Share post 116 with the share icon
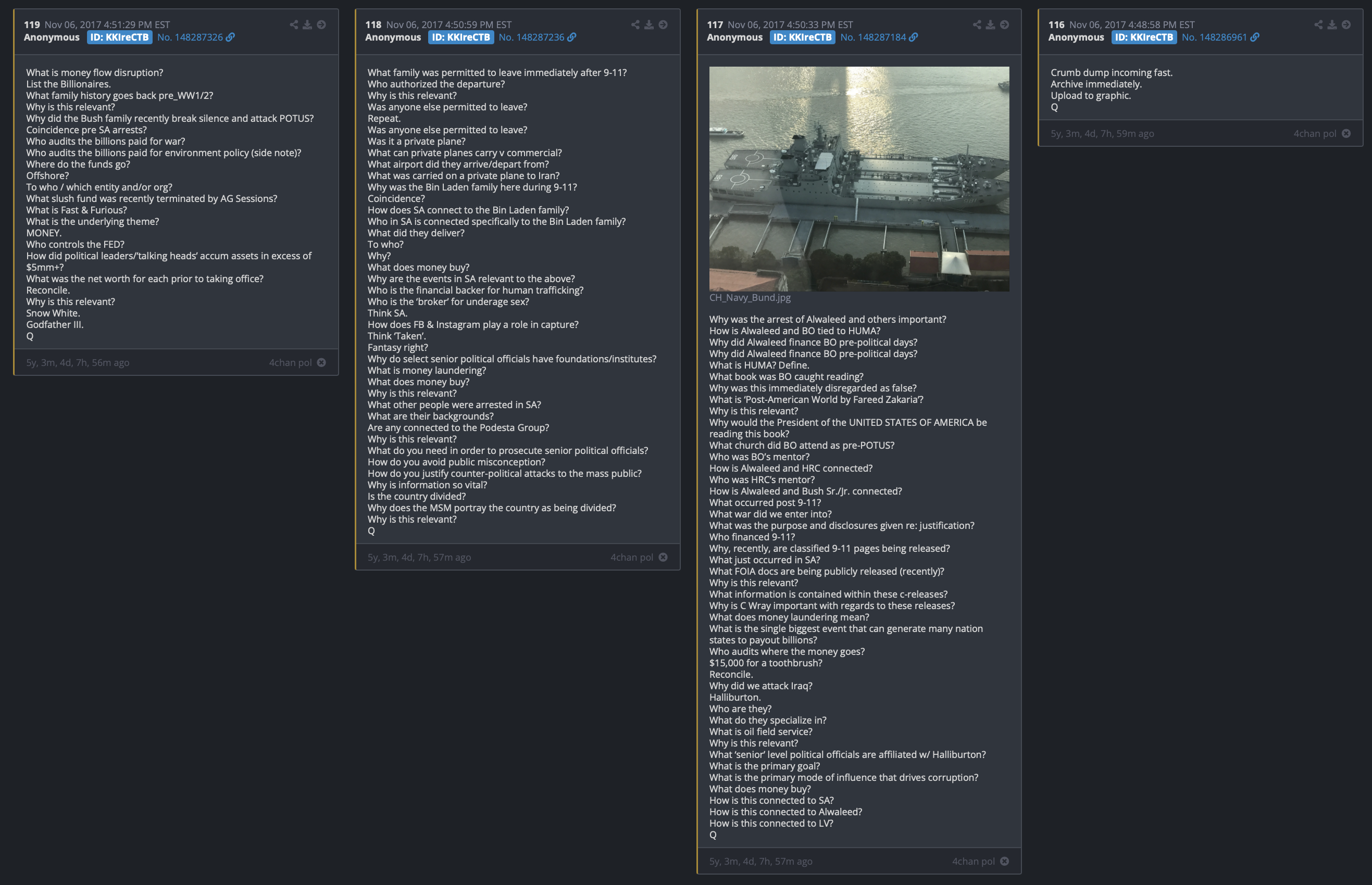The image size is (1372, 885). coord(1318,24)
